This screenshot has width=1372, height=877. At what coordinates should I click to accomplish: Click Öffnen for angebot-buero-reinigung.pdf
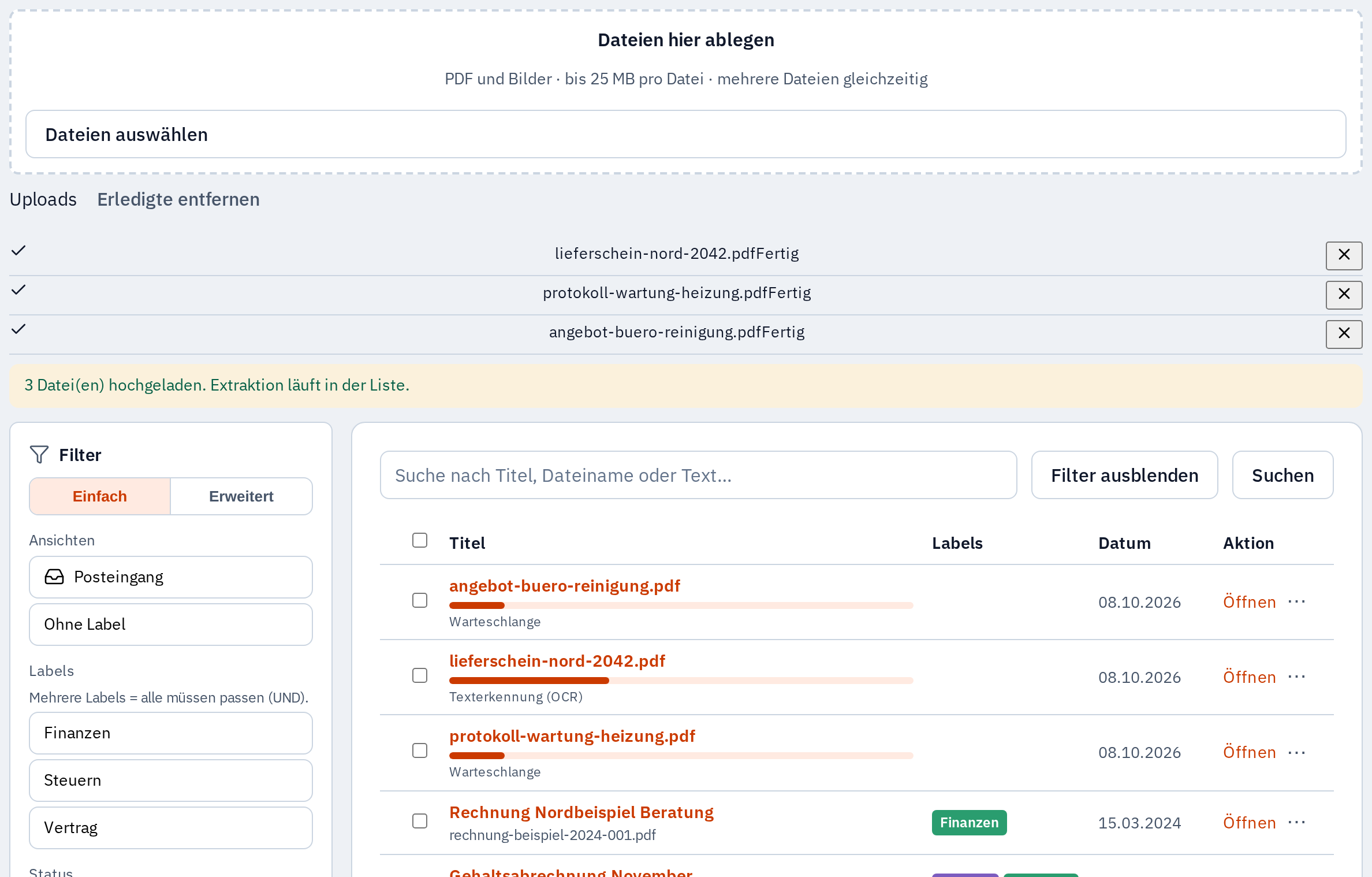[1250, 602]
